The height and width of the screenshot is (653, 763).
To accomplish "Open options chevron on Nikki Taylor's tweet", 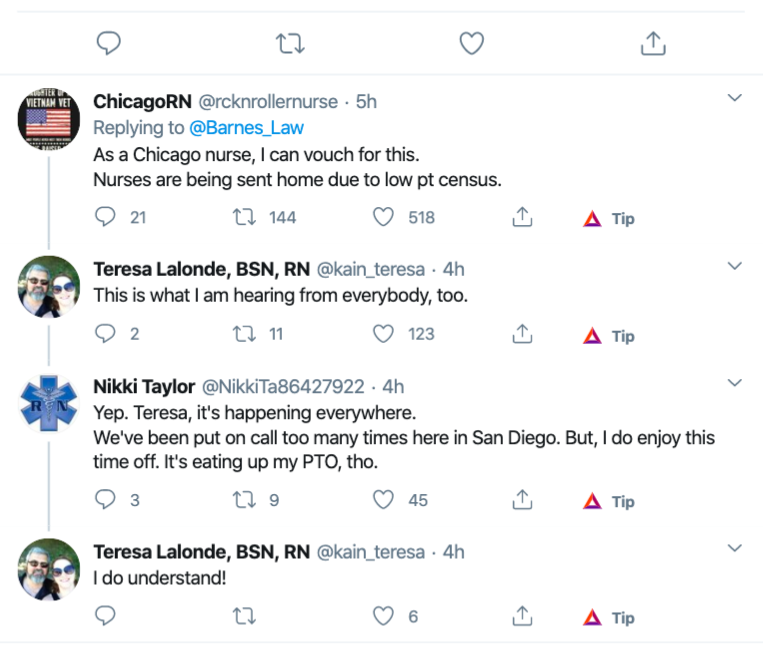I will point(734,384).
